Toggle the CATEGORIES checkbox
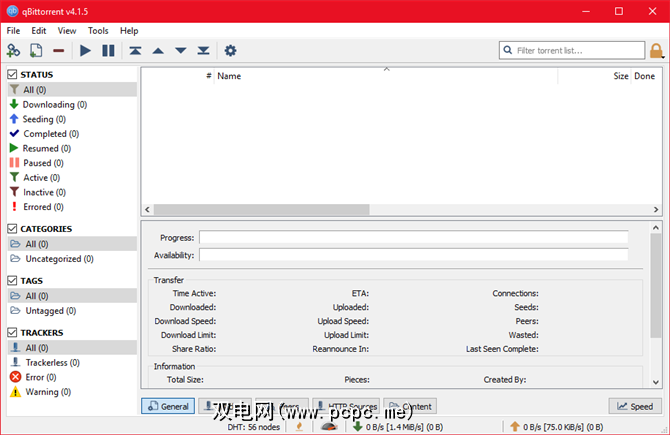The height and width of the screenshot is (435, 670). point(12,229)
